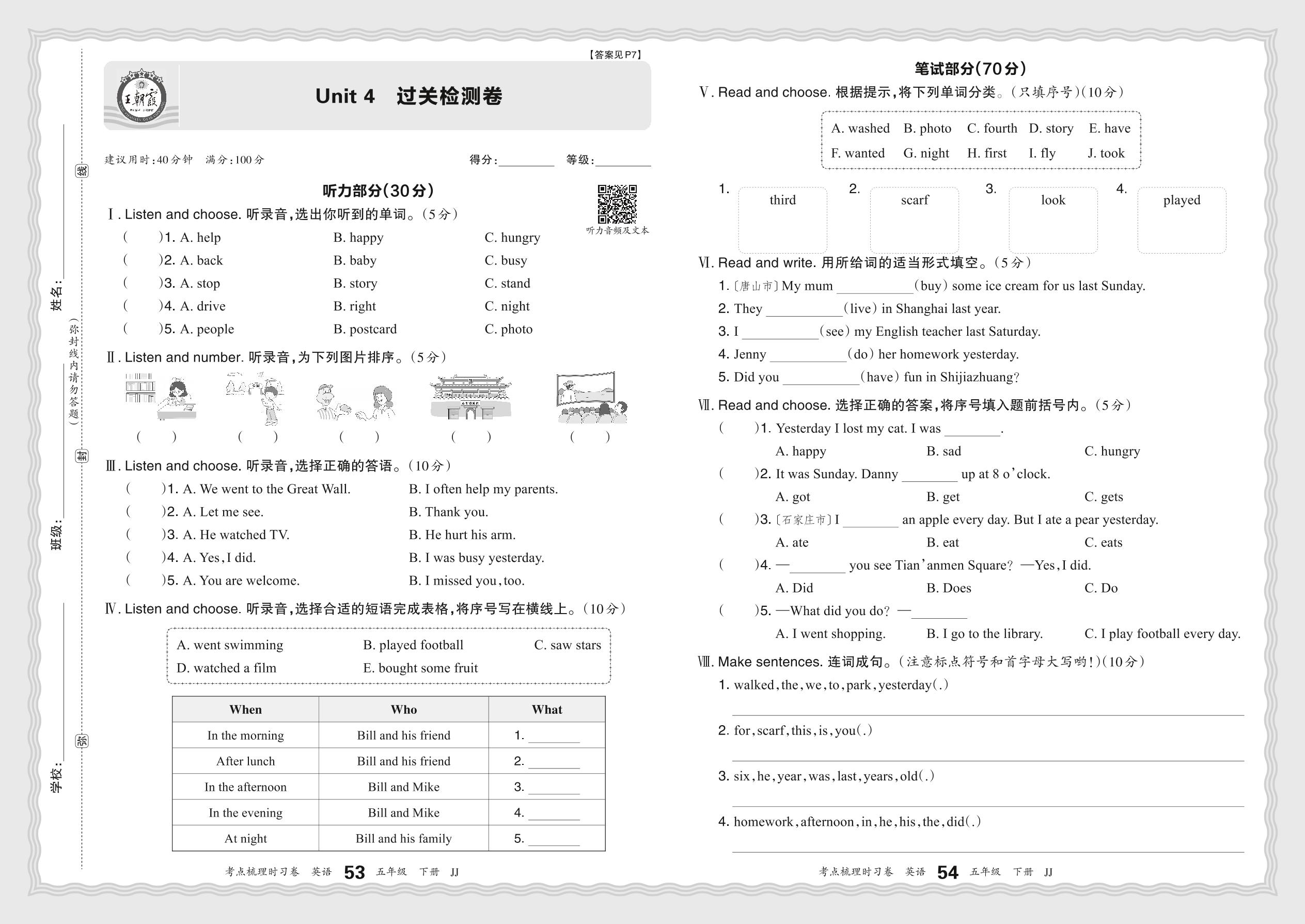Click the Tiananmen gate building picture
1305x924 pixels.
tap(470, 397)
